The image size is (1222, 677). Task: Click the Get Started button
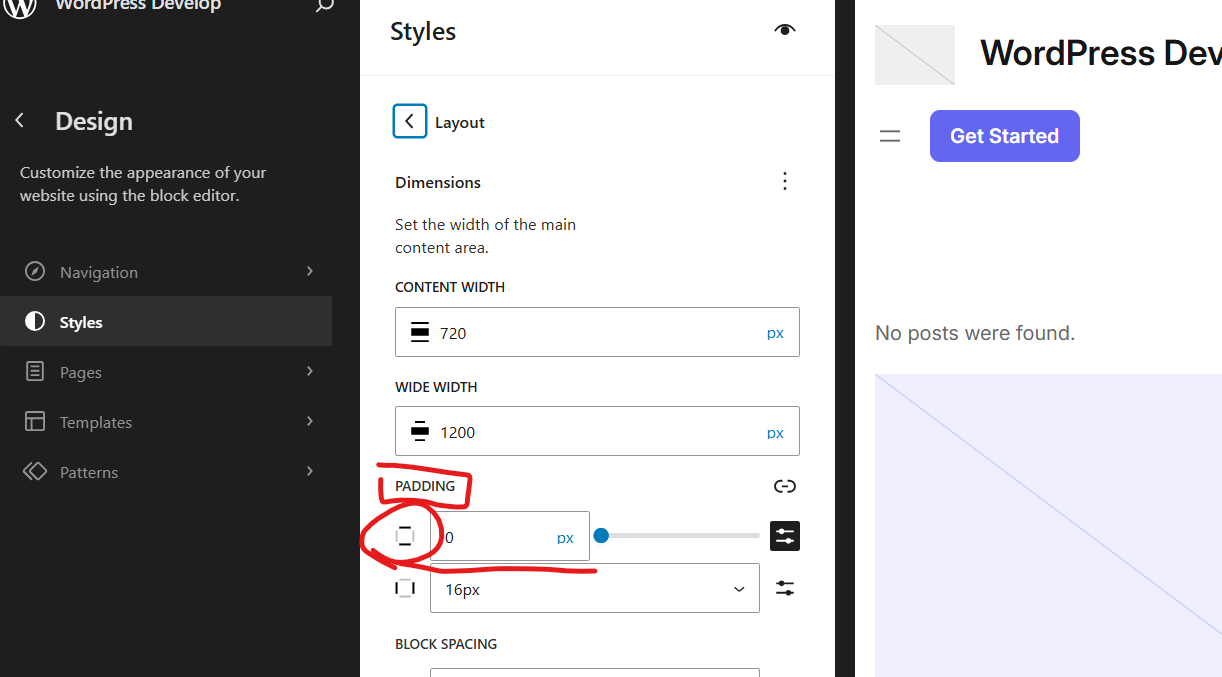[1005, 136]
